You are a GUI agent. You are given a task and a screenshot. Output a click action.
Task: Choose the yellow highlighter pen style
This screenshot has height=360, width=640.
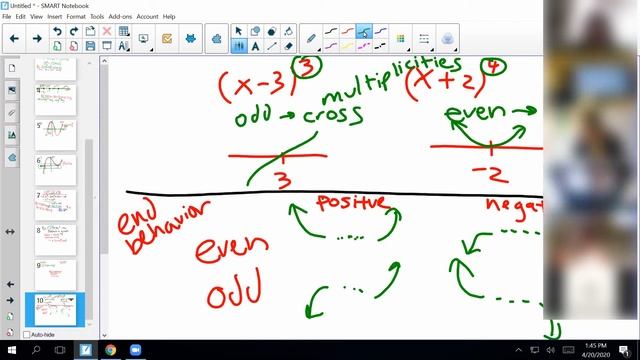347,46
